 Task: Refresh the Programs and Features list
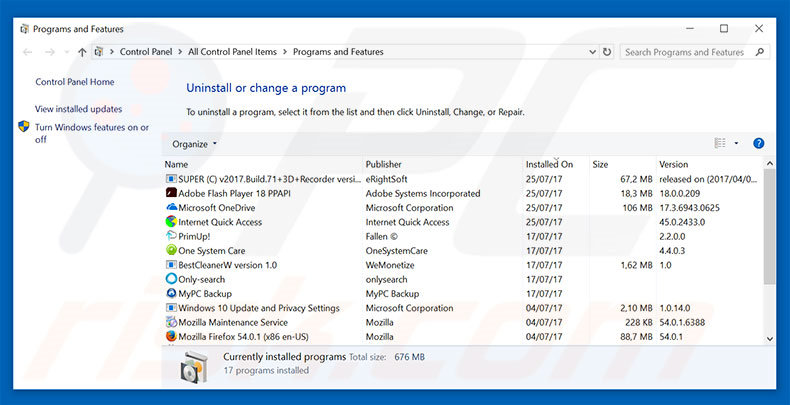tap(607, 52)
